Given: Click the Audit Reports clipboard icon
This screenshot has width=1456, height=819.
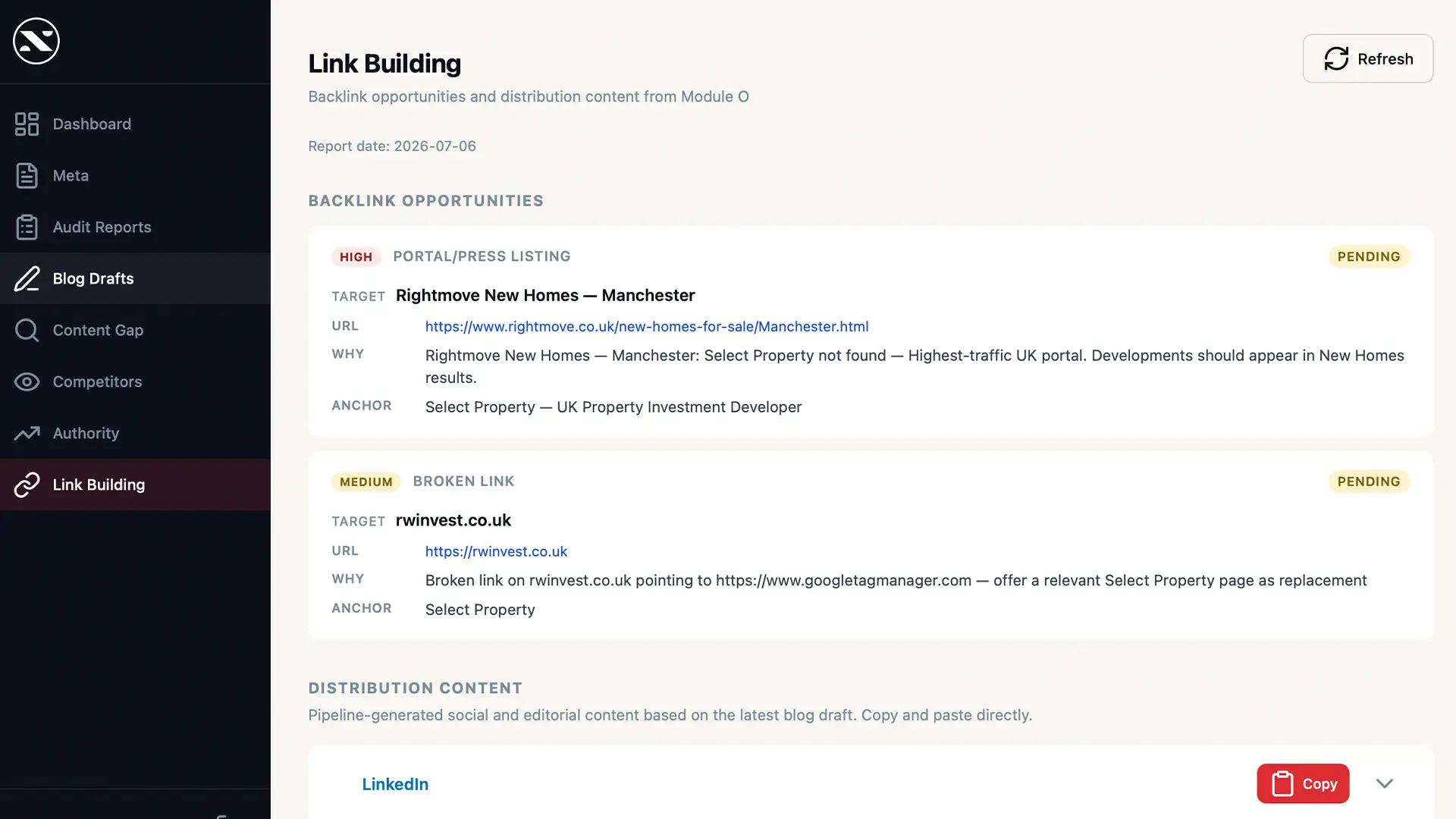Looking at the screenshot, I should pos(27,227).
